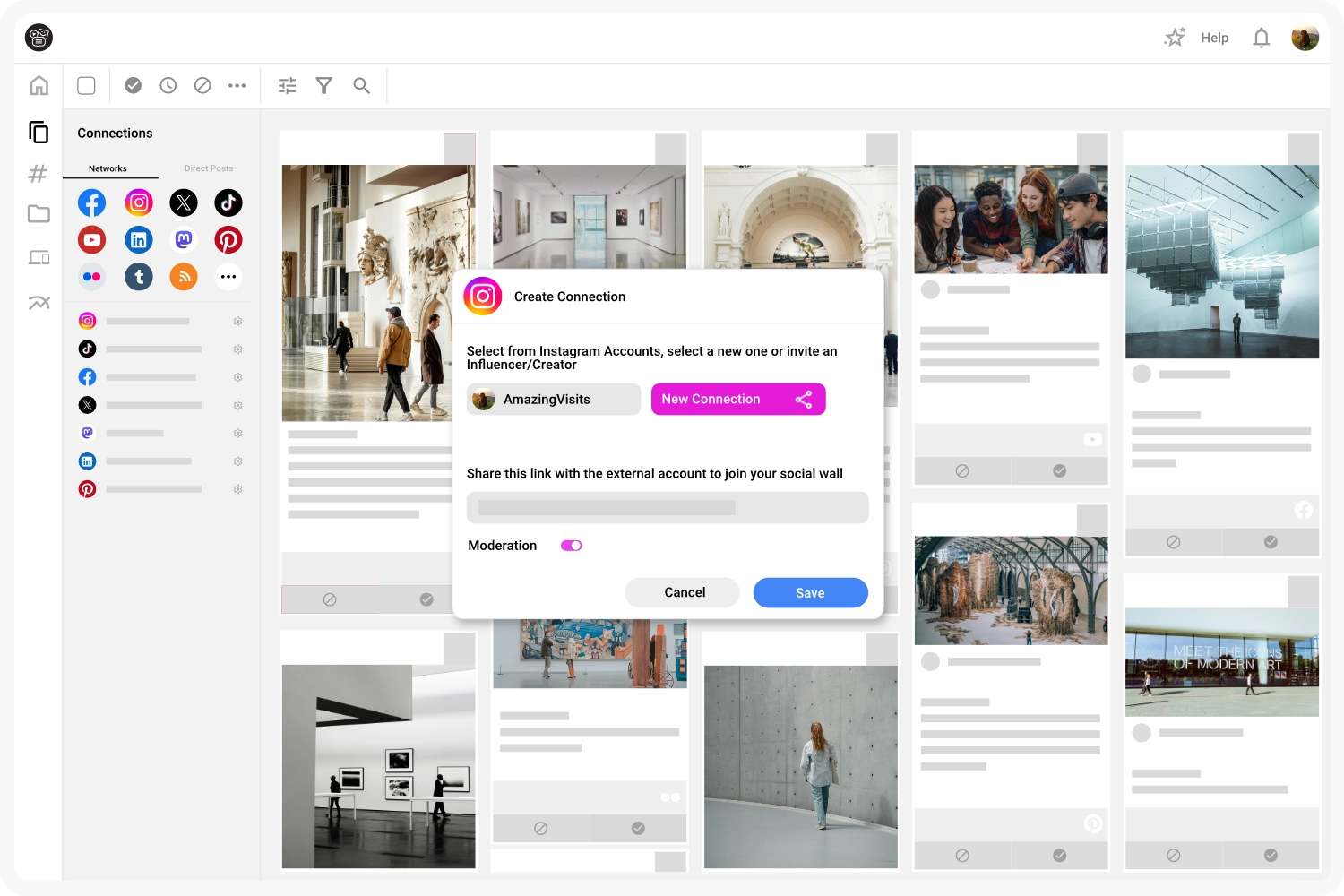This screenshot has width=1344, height=896.
Task: Approve the student group post
Action: (1059, 471)
